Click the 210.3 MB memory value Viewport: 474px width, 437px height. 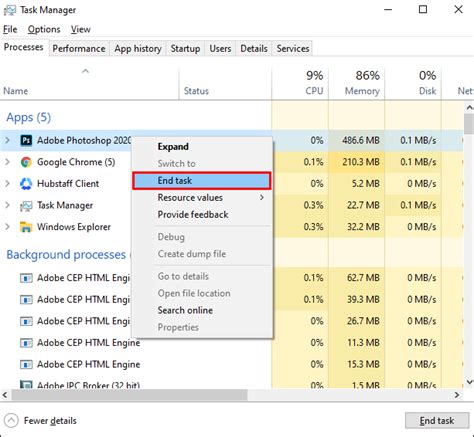point(361,162)
